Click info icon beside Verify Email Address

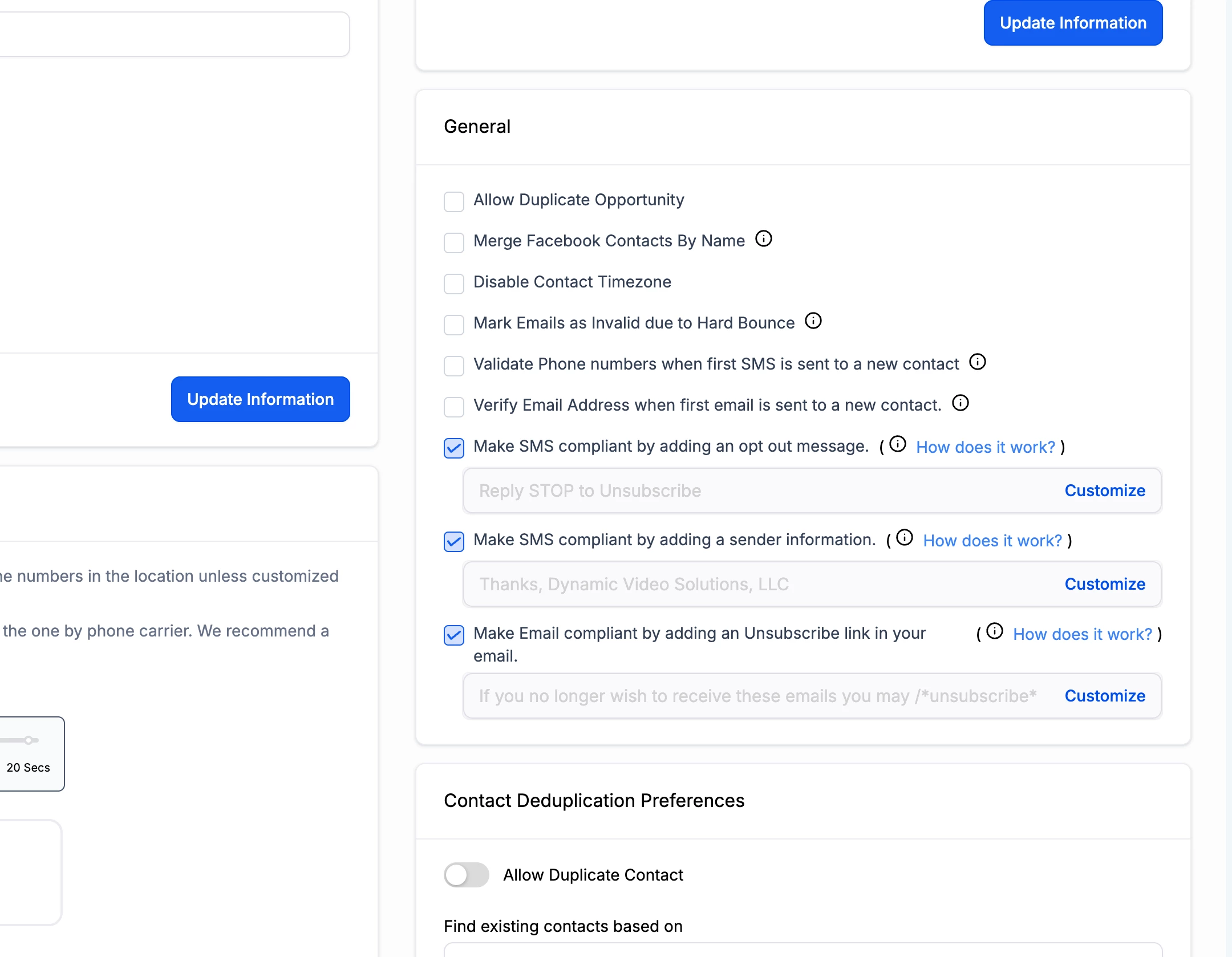click(960, 403)
